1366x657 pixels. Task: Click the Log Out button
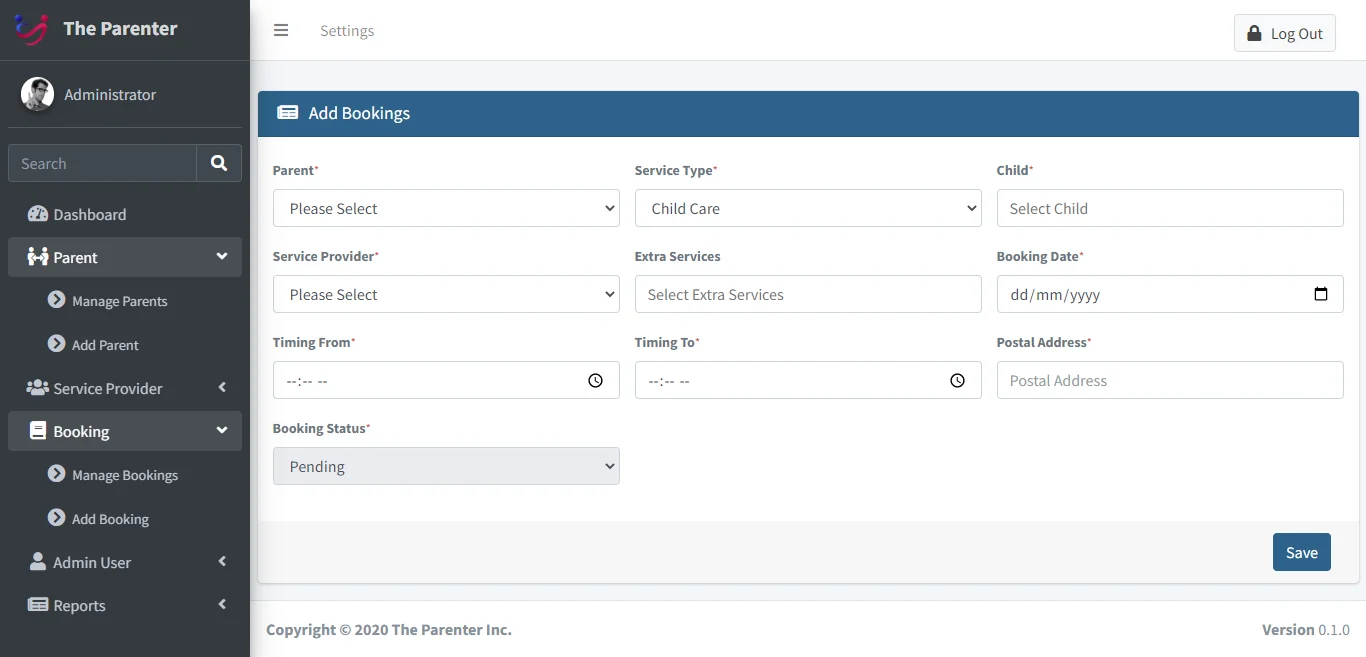tap(1284, 33)
